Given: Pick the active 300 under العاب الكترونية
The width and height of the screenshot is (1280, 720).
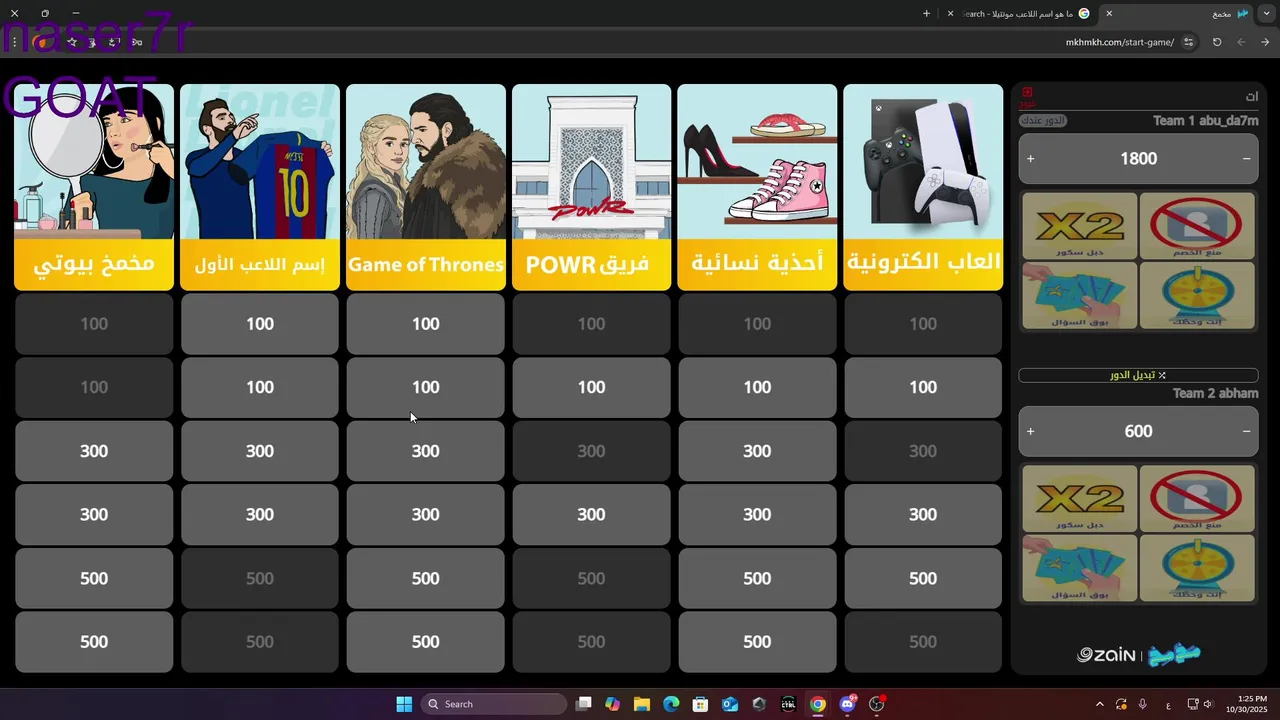Looking at the screenshot, I should tap(923, 514).
